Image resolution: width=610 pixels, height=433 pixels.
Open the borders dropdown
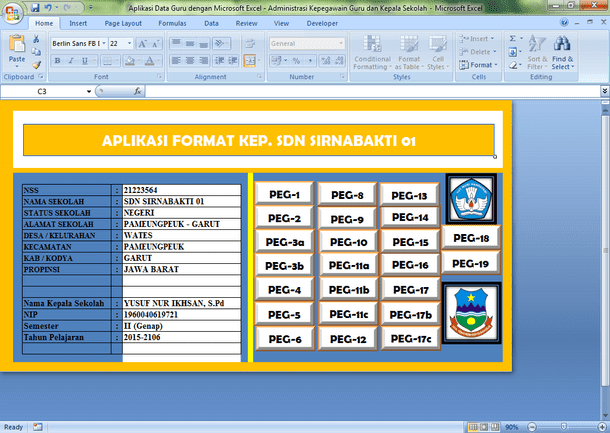(x=116, y=61)
